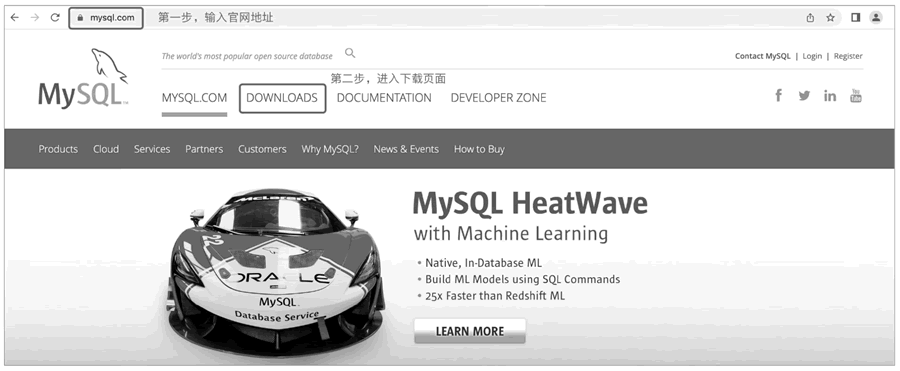This screenshot has height=371, width=900.
Task: Open the Products menu
Action: [x=58, y=149]
